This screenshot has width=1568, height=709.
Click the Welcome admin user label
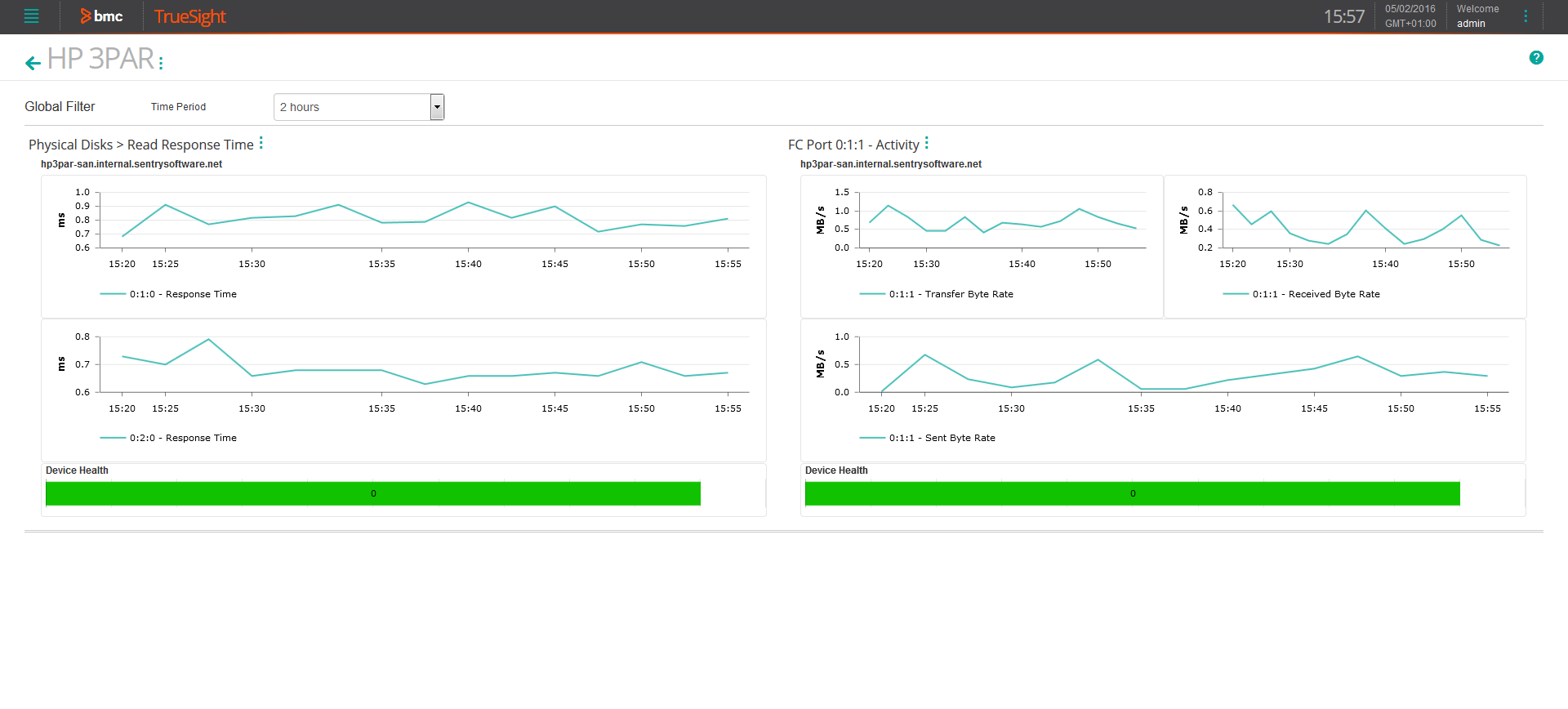click(x=1477, y=16)
